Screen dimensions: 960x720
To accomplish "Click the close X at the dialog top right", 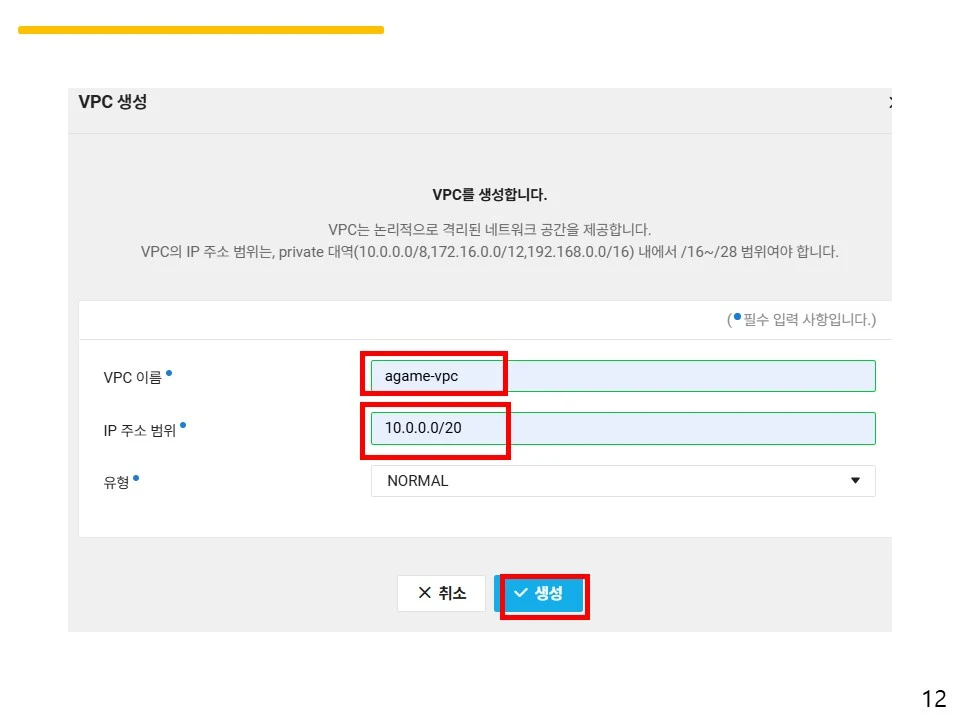I will (x=891, y=102).
